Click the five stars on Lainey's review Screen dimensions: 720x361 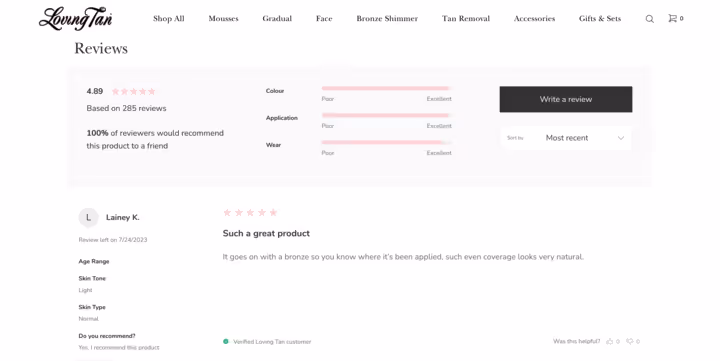click(x=250, y=212)
